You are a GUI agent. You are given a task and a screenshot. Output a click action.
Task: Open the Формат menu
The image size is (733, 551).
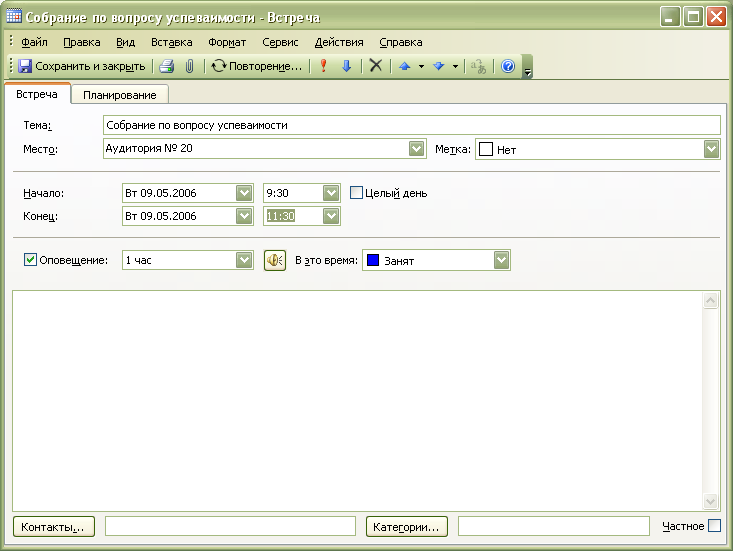point(227,42)
